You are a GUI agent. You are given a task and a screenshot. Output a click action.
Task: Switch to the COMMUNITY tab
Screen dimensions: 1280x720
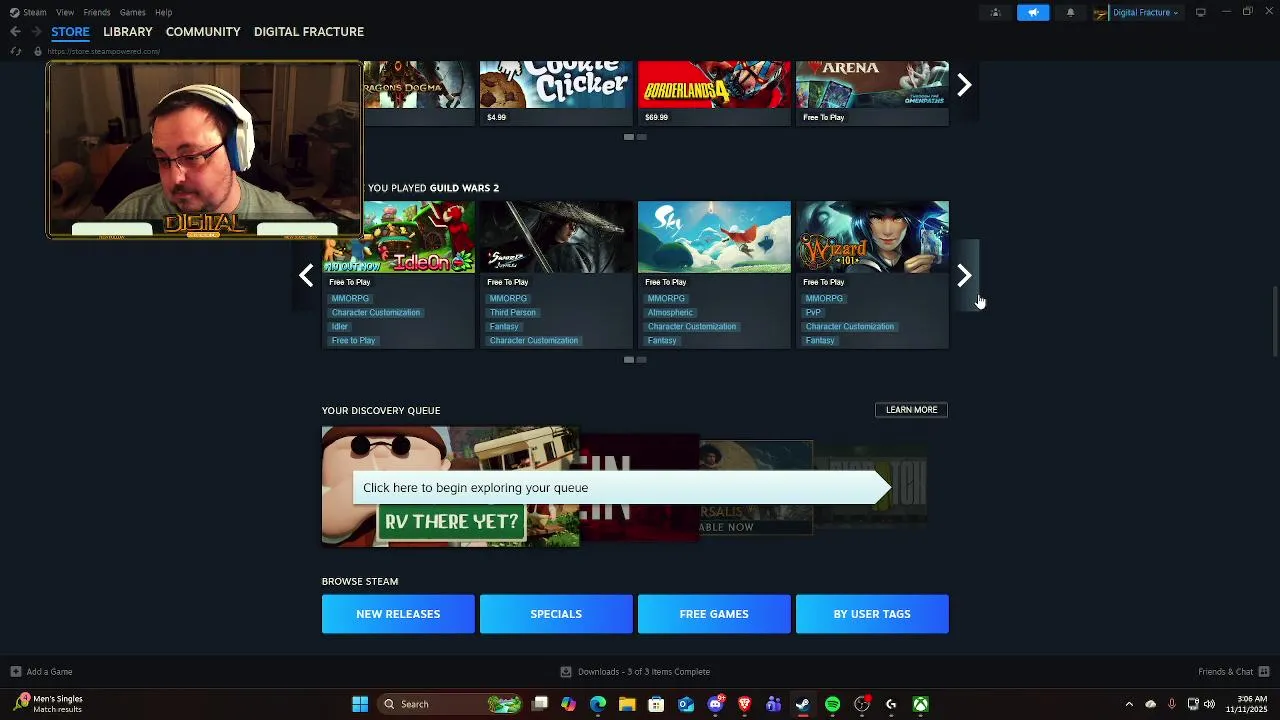203,32
